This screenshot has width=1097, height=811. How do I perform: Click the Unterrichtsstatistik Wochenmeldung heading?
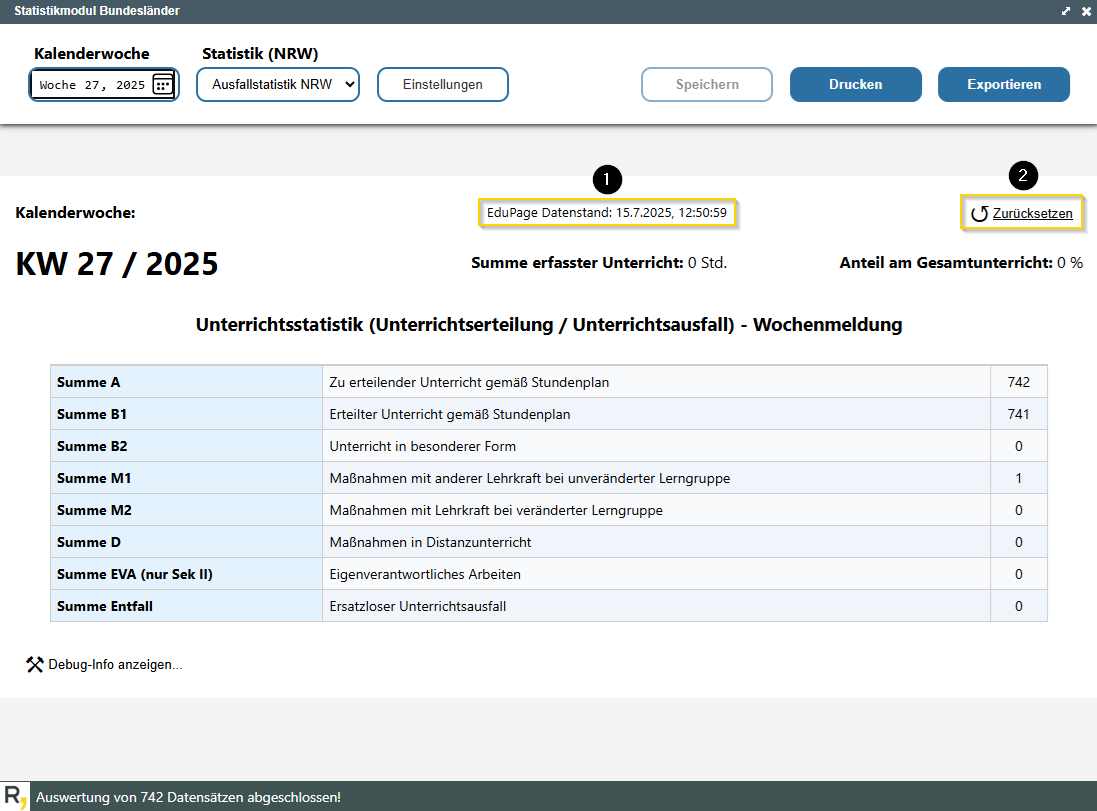[x=549, y=325]
